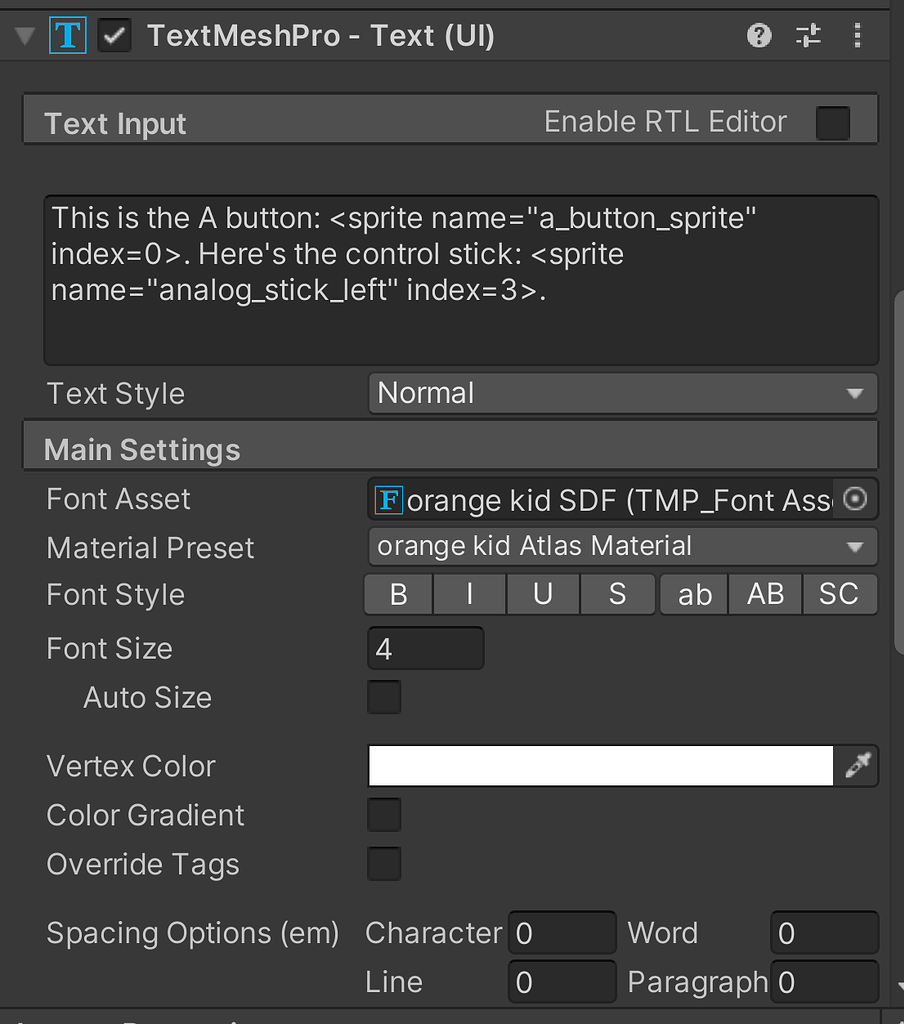Screen dimensions: 904x1024
Task: Open the component options kebab menu
Action: [857, 35]
